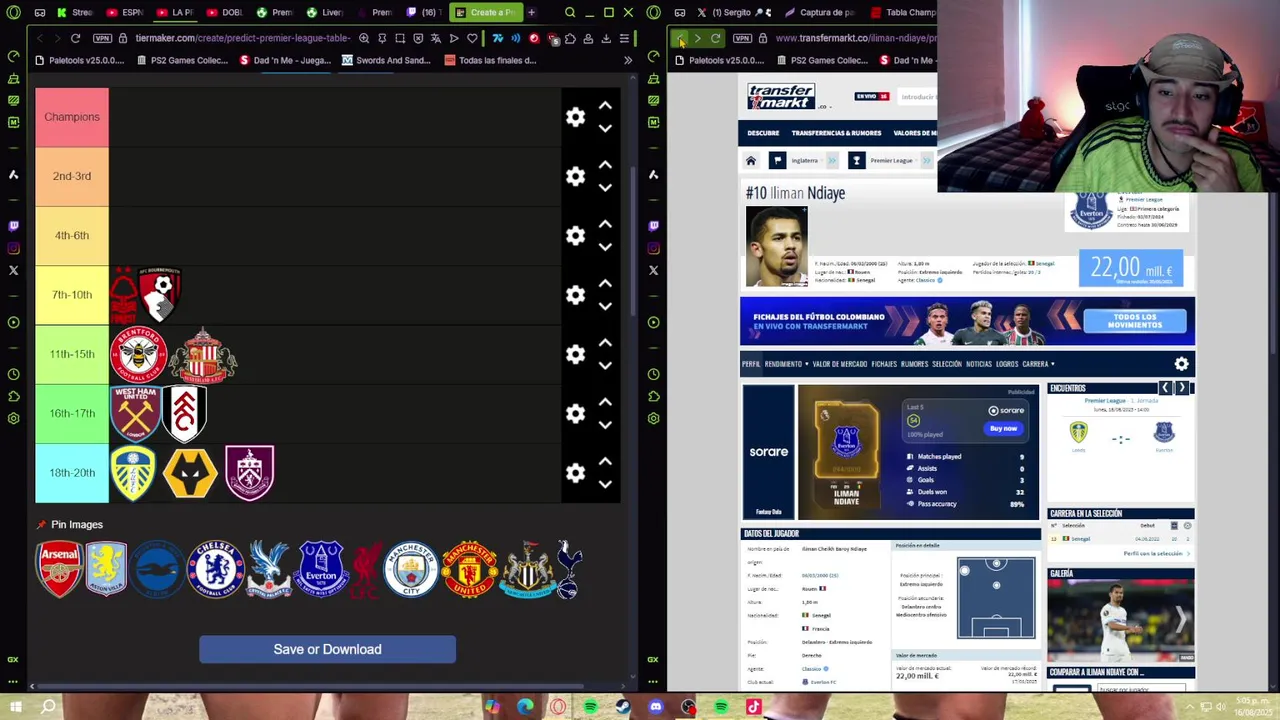1280x720 pixels.
Task: Toggle VPN badge in tiermaker window
Action: (x=102, y=38)
